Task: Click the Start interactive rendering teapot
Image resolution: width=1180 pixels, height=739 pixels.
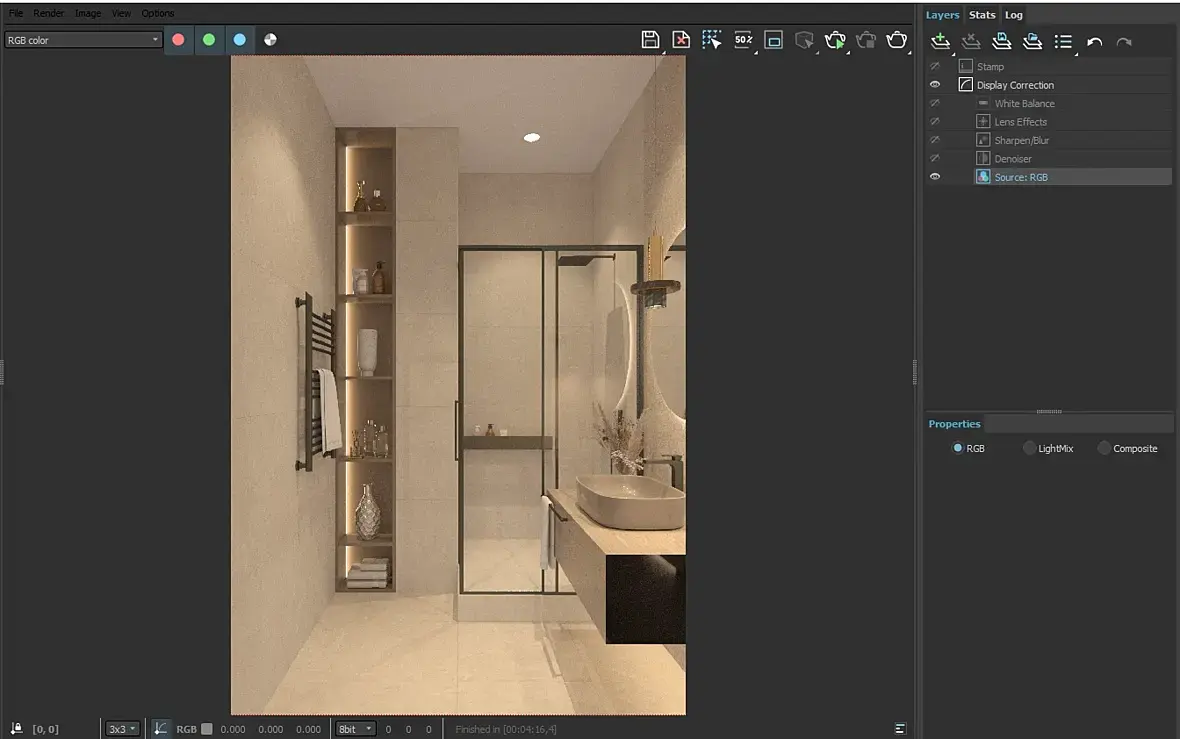Action: click(x=835, y=40)
